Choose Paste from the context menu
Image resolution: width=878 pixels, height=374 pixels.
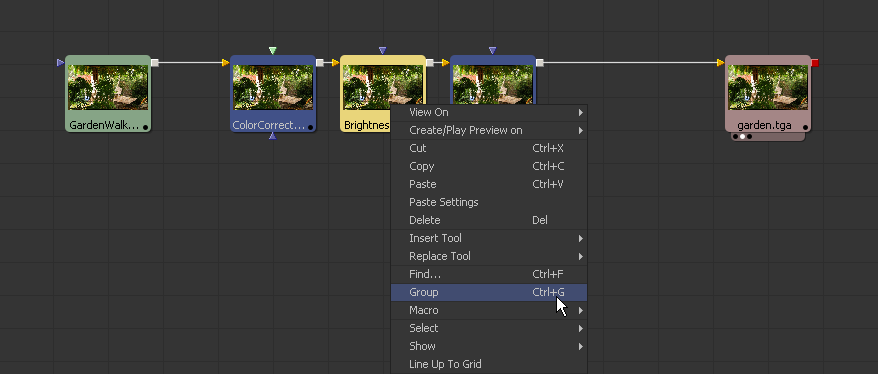489,184
